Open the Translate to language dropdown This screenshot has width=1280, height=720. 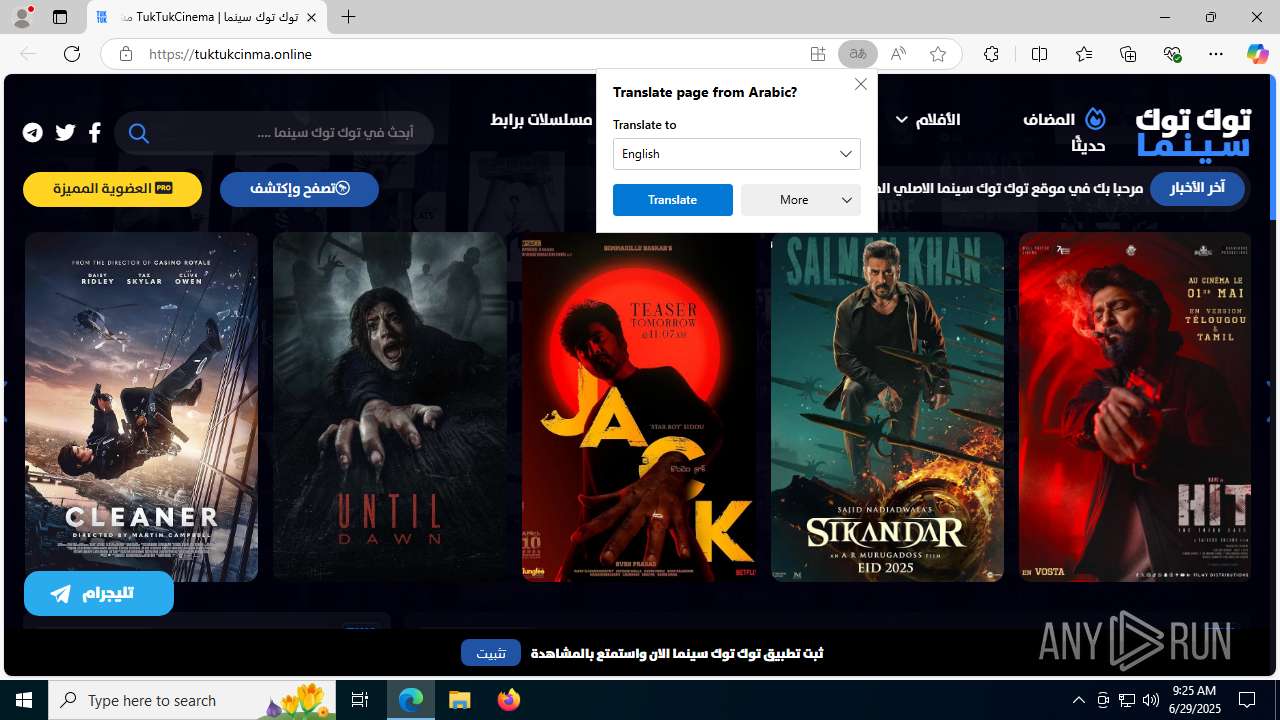point(737,154)
